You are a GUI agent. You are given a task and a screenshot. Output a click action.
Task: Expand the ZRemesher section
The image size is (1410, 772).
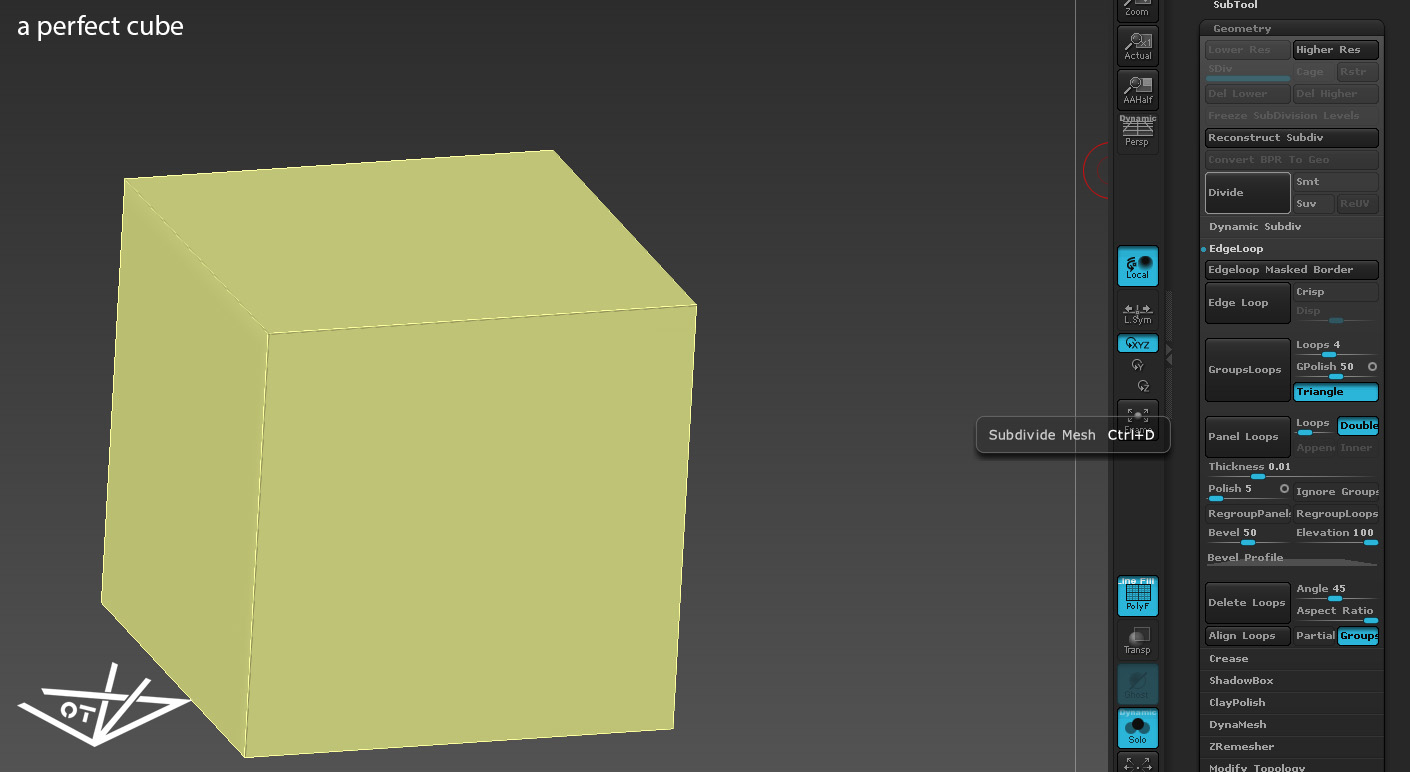[1241, 747]
